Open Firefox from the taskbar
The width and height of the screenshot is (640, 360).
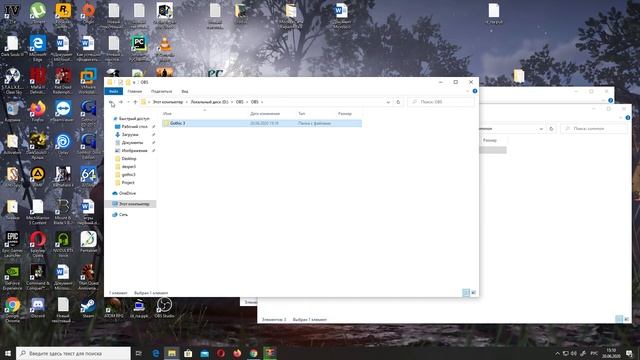point(237,353)
